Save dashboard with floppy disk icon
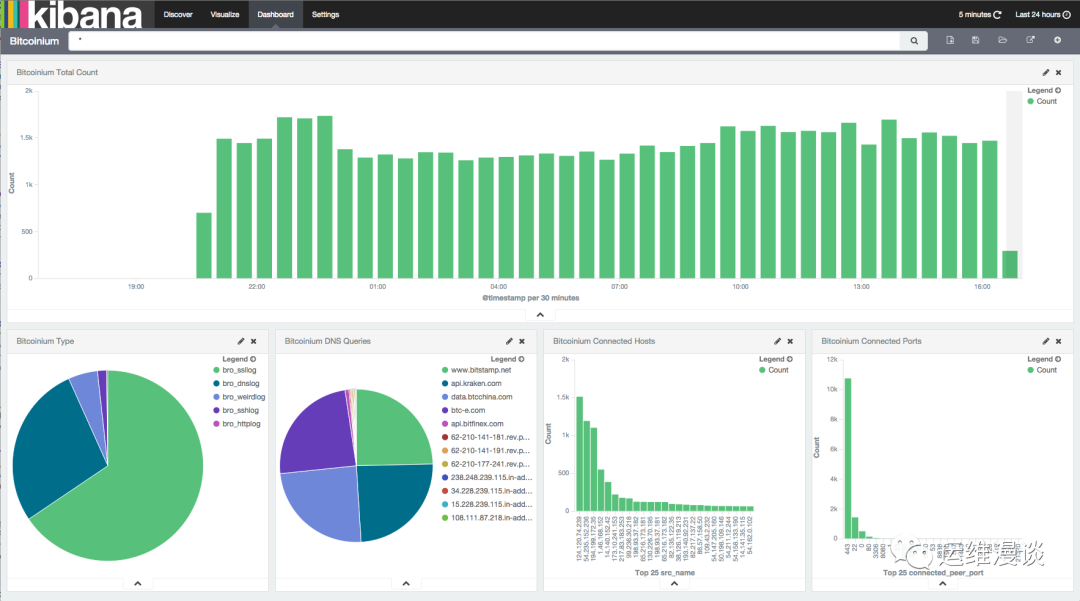1080x601 pixels. point(975,40)
